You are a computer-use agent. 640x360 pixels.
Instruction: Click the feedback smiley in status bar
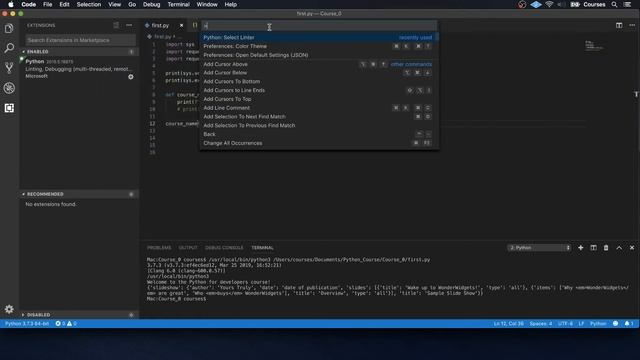[x=616, y=324]
